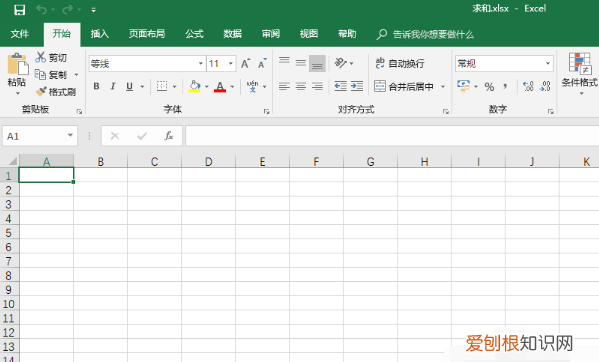Apply the red font color A
Screen dimensions: 599x362
click(x=220, y=87)
